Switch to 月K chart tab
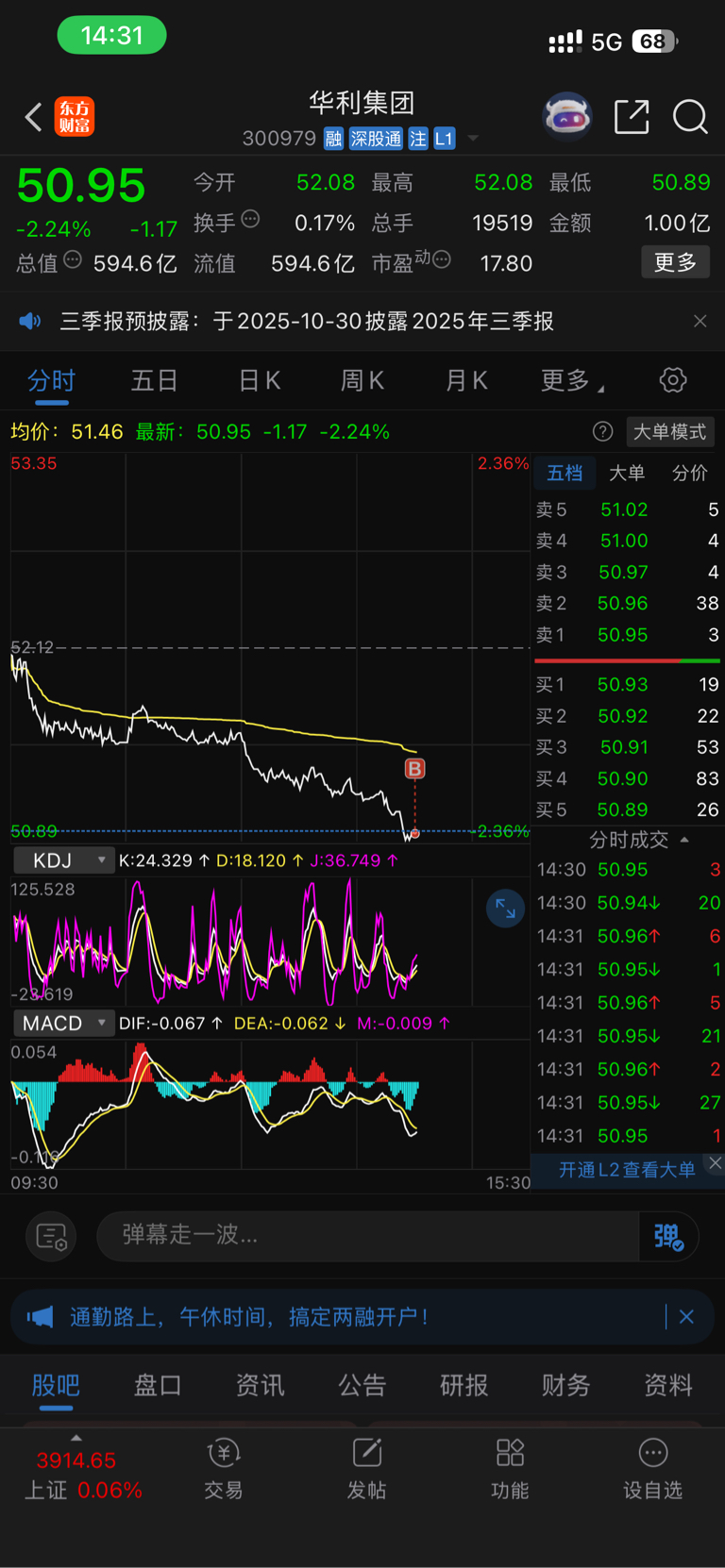 point(466,381)
